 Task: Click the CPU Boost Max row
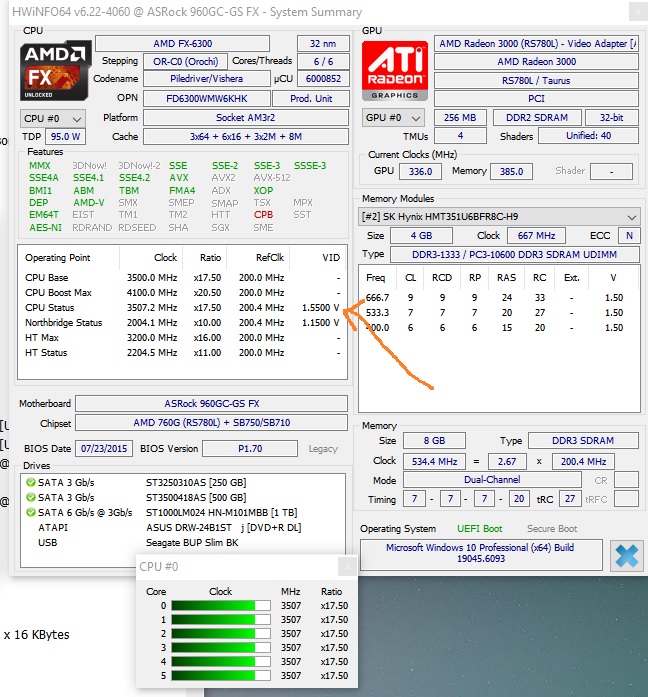(182, 292)
